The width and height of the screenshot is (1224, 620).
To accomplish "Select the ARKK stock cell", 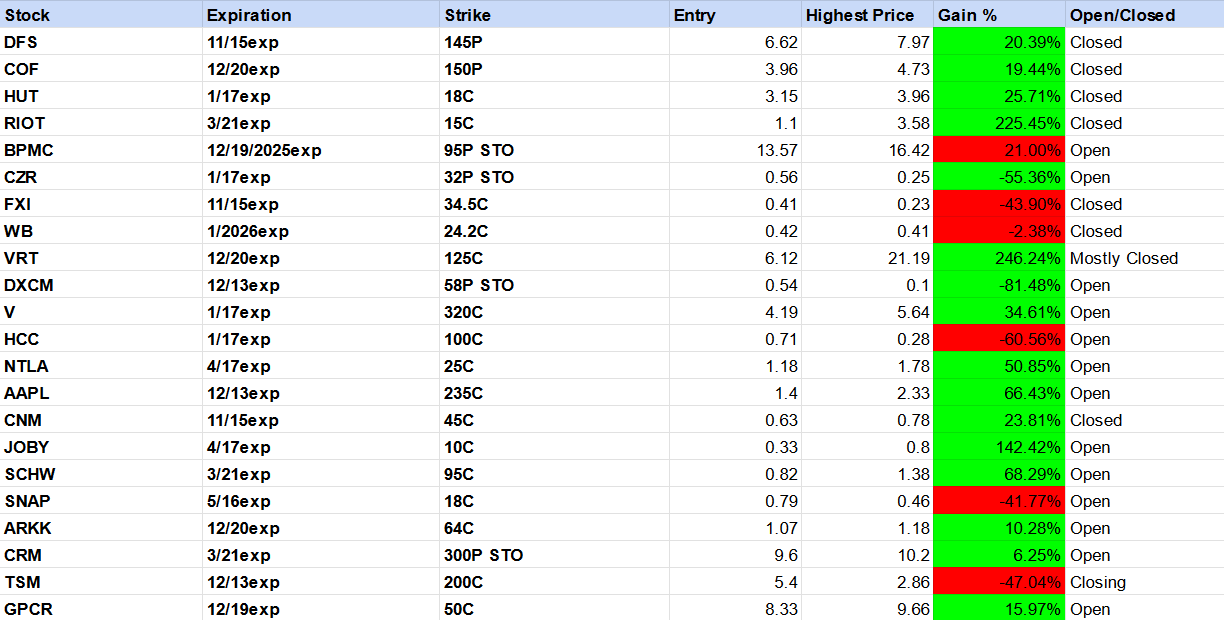I will pos(101,528).
